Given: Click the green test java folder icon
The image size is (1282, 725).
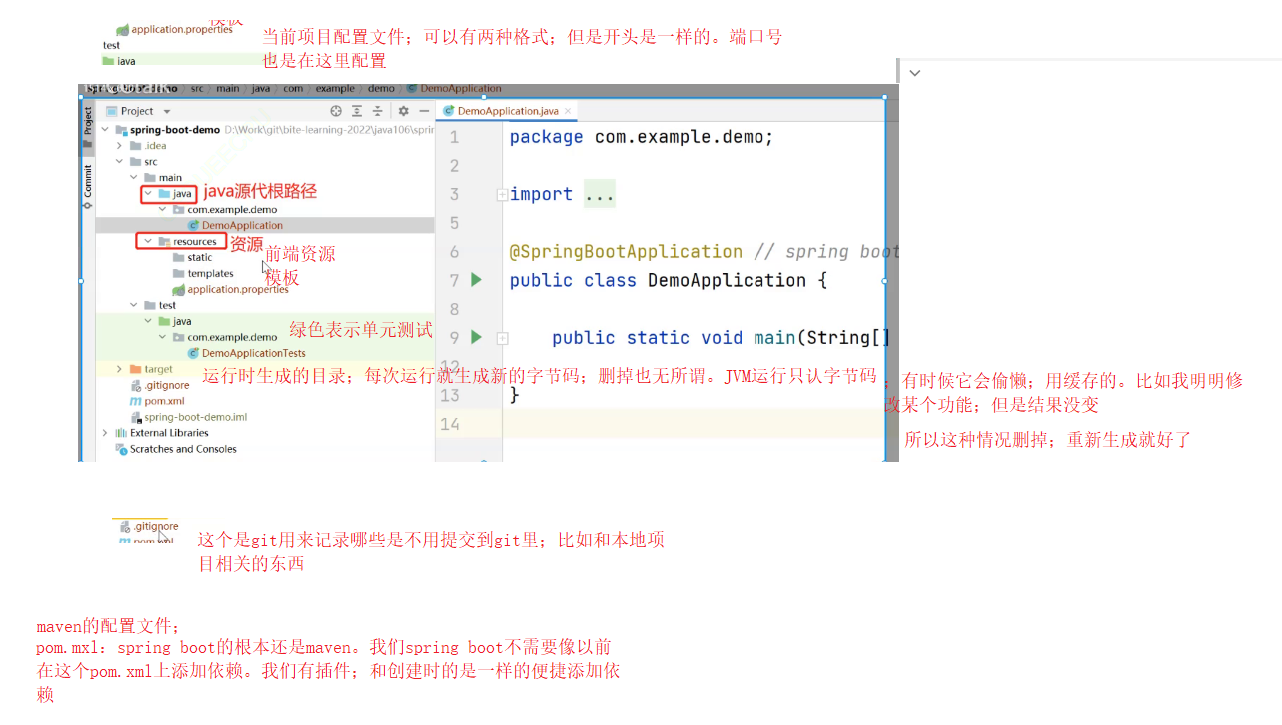Looking at the screenshot, I should pos(165,321).
